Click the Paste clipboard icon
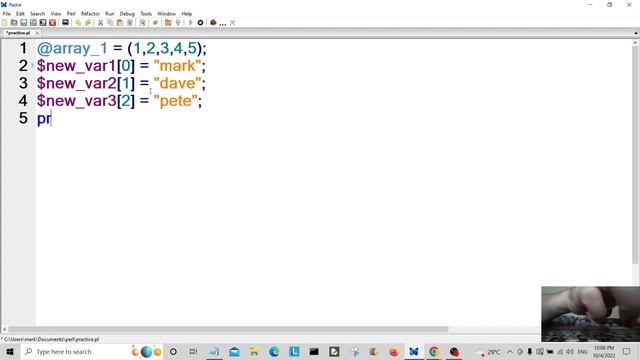 (120, 23)
